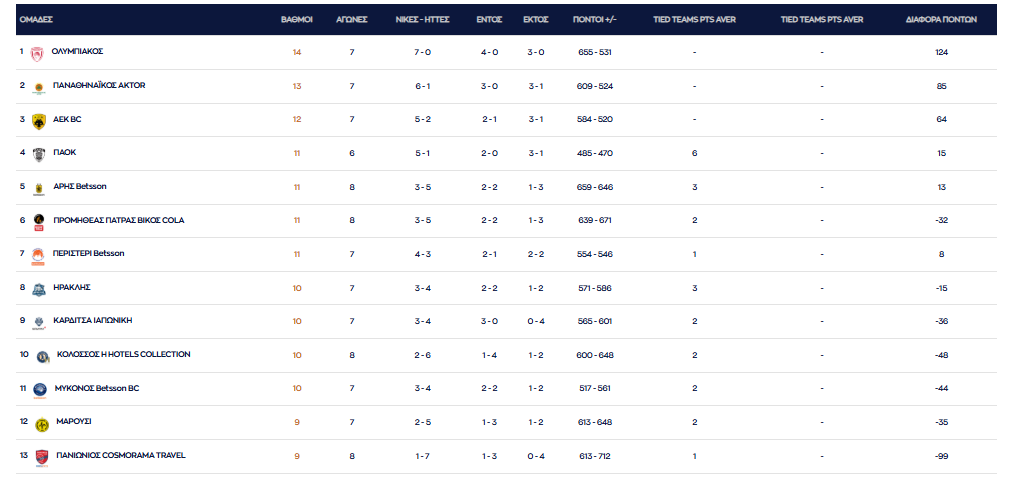The image size is (1011, 492).
Task: Click the ΗΡΑΚΛΗΣ team logo
Action: point(38,289)
